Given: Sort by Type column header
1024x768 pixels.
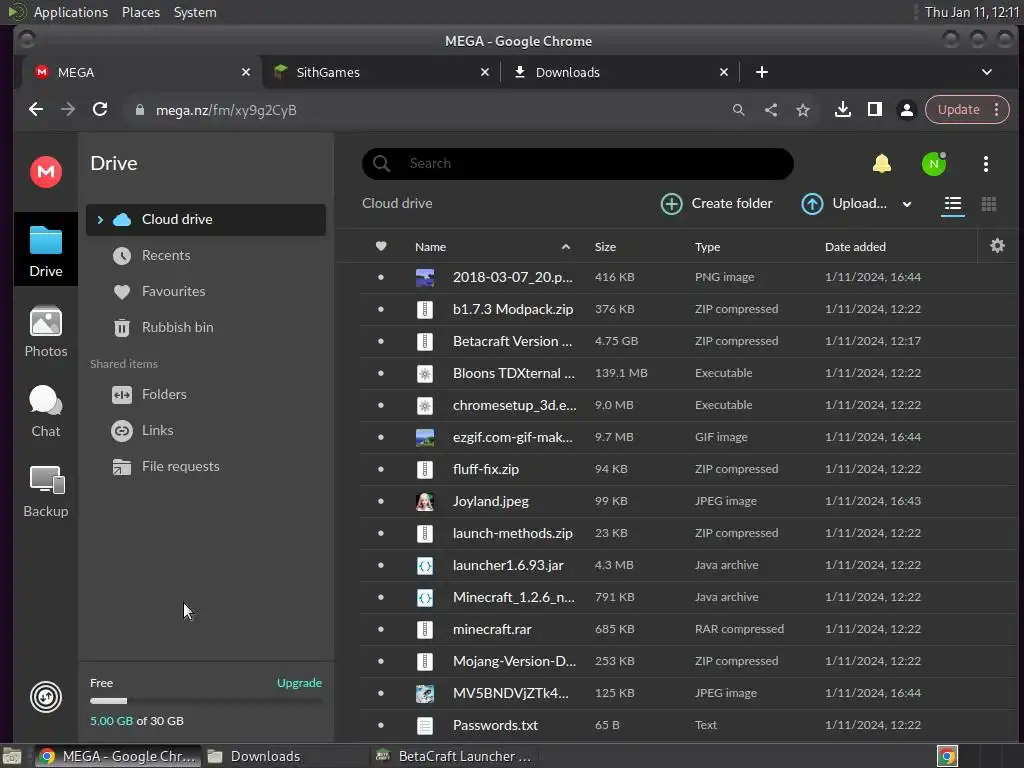Looking at the screenshot, I should pyautogui.click(x=707, y=247).
